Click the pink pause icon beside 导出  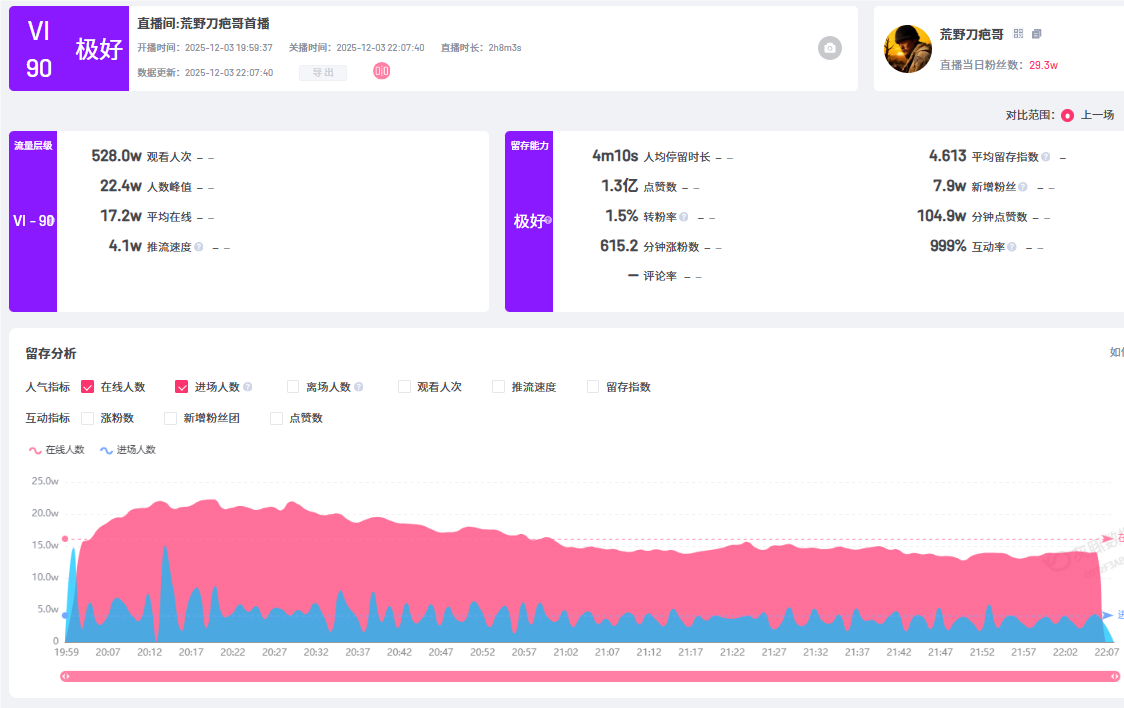382,71
